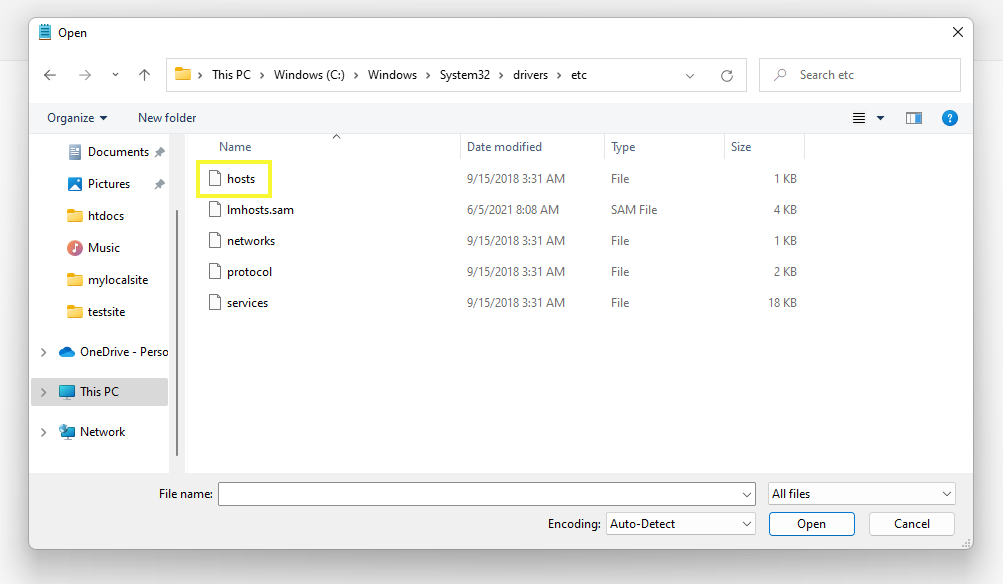Screen dimensions: 1003x584
Task: Select the services file
Action: click(x=247, y=303)
